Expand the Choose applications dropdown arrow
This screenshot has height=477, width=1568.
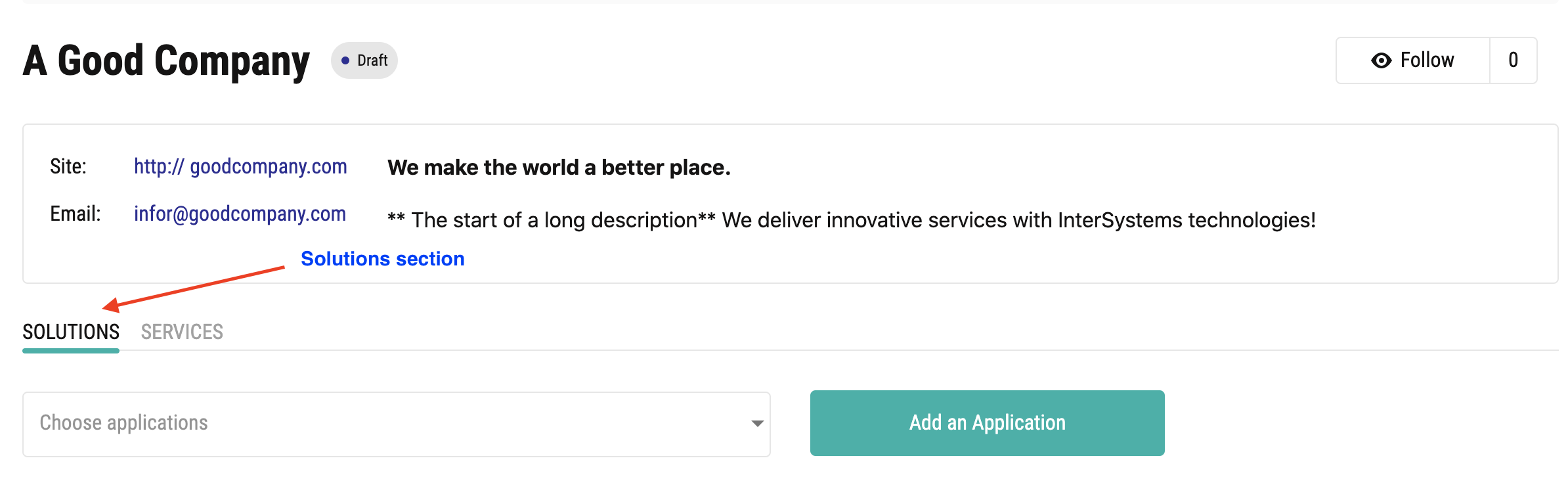(x=757, y=424)
